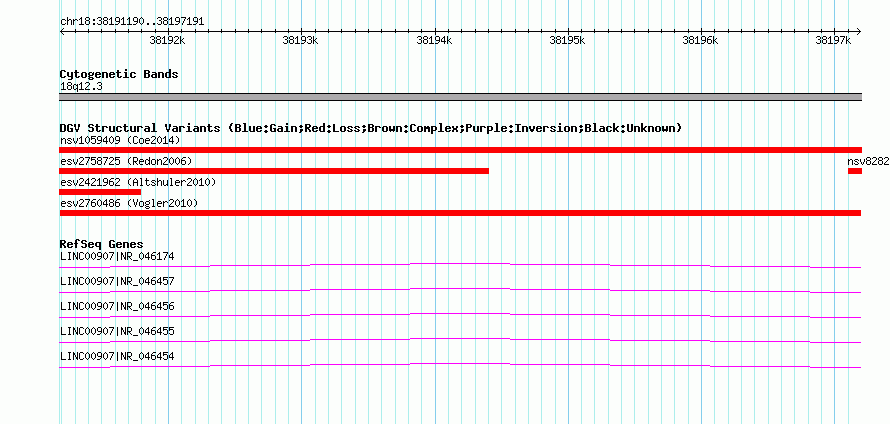Open the LINC00907|NR_046455 transcript label
The image size is (890, 424).
coord(117,331)
